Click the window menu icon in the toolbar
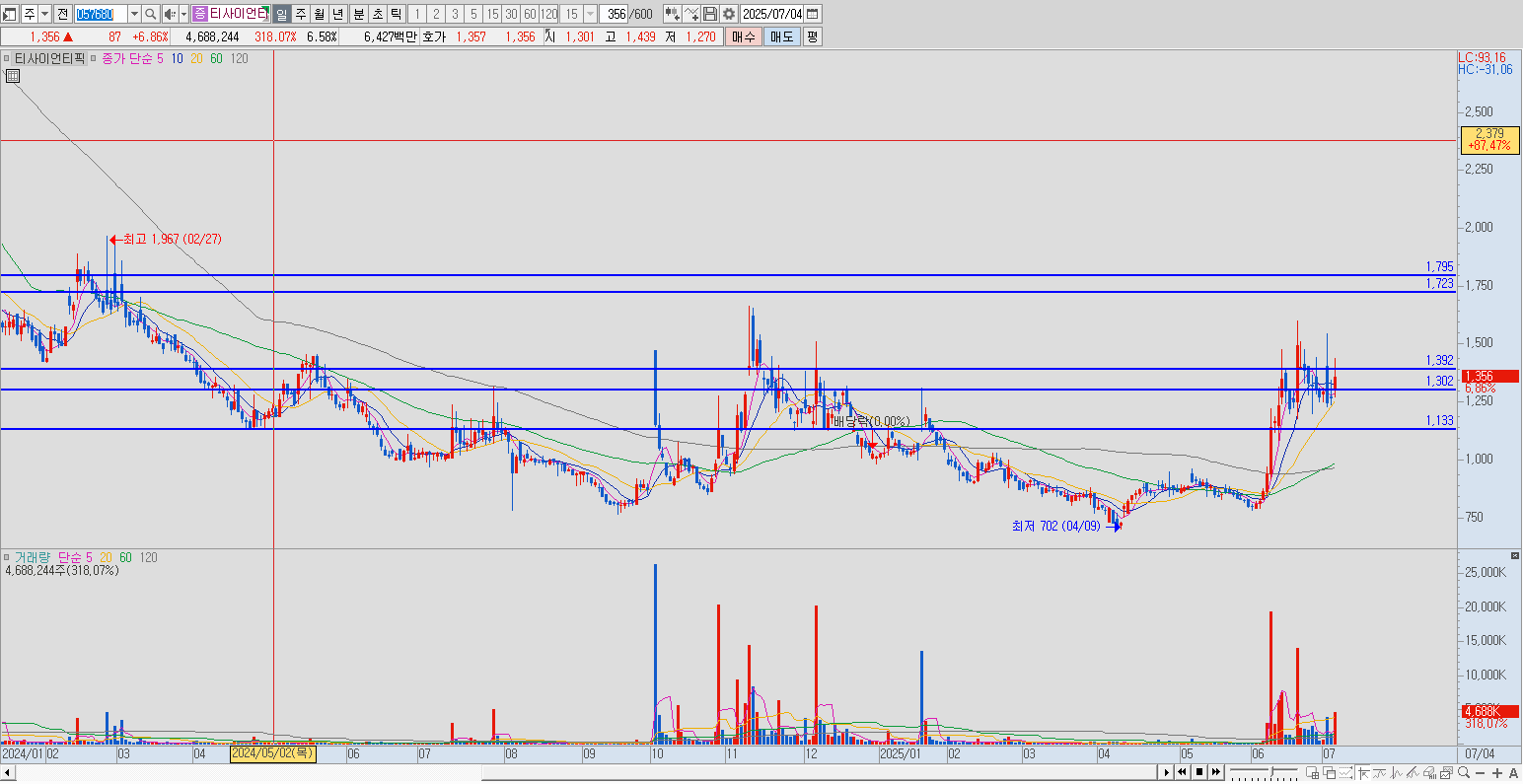This screenshot has height=784, width=1523. (x=10, y=14)
